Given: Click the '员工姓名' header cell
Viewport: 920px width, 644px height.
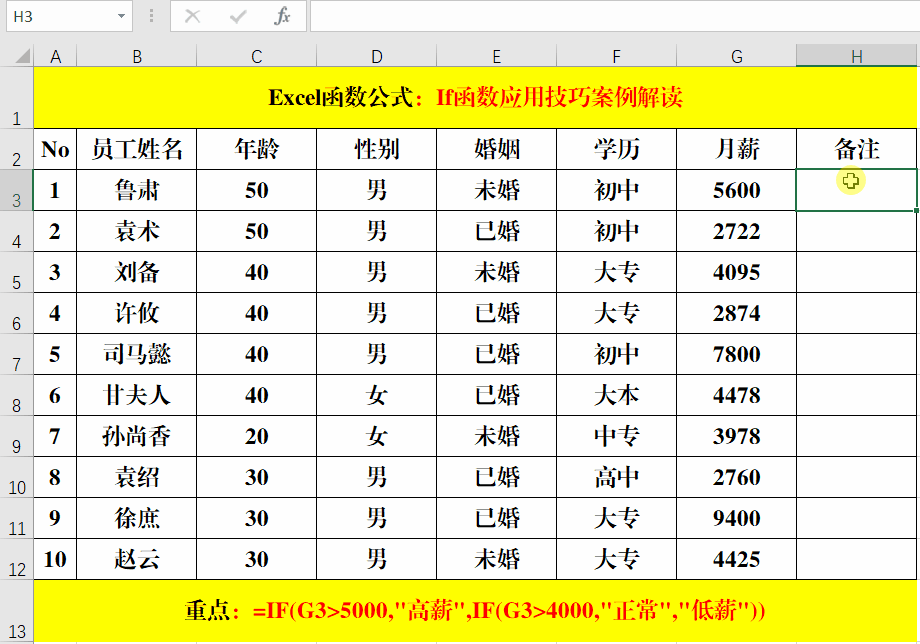Looking at the screenshot, I should click(x=137, y=149).
